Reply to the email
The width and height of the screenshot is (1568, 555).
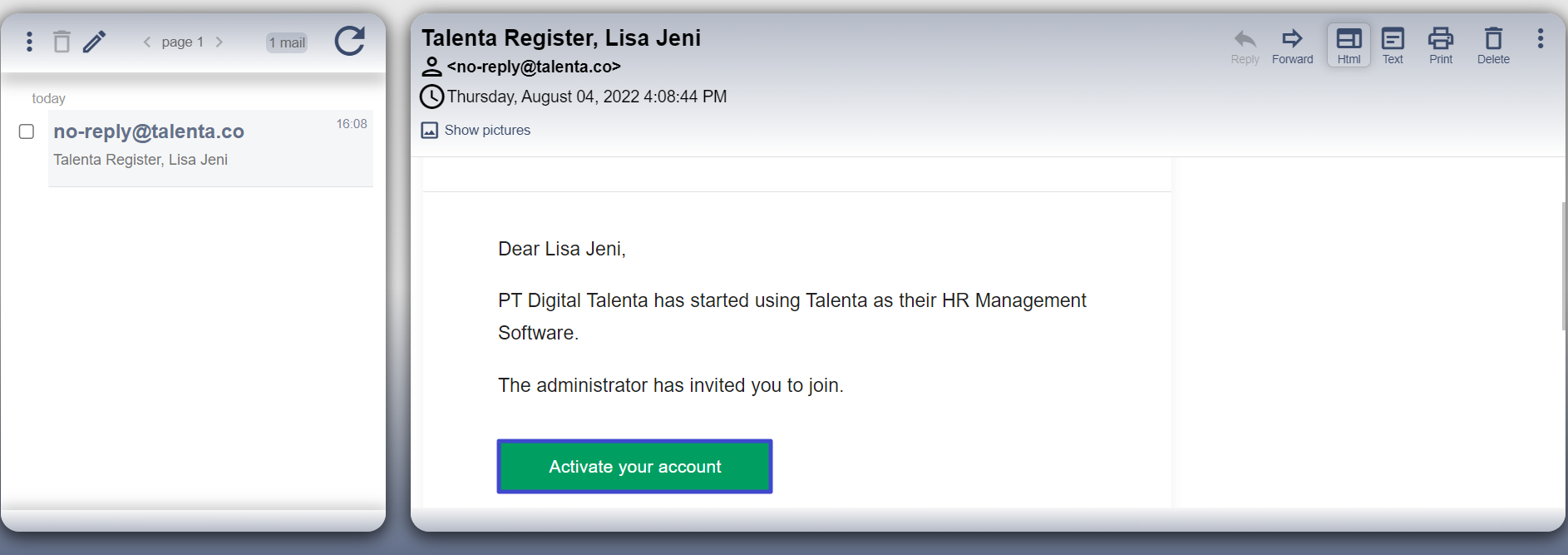[1245, 47]
